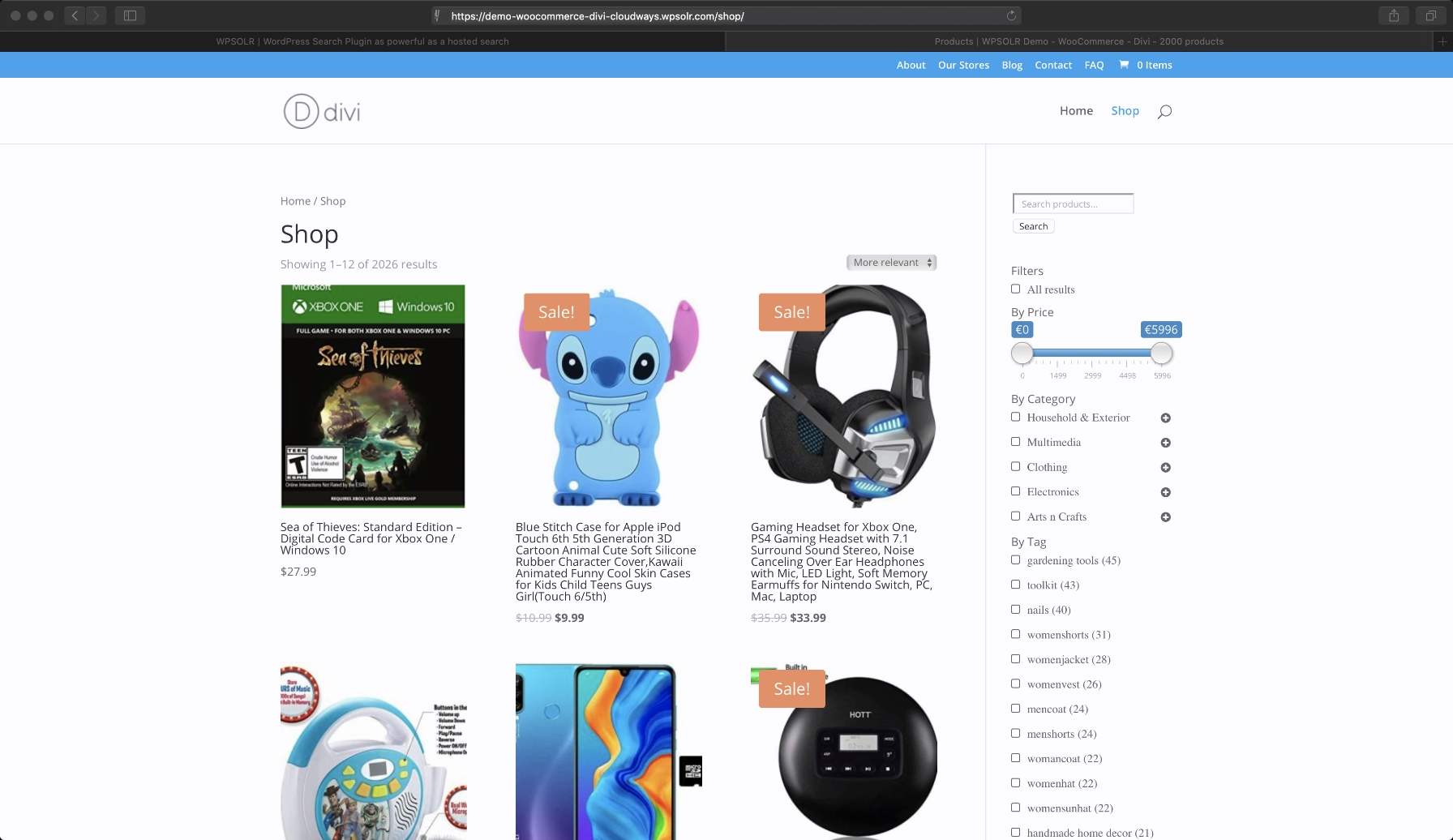The image size is (1453, 840).
Task: Open the Gaming Headset product image
Action: (844, 396)
